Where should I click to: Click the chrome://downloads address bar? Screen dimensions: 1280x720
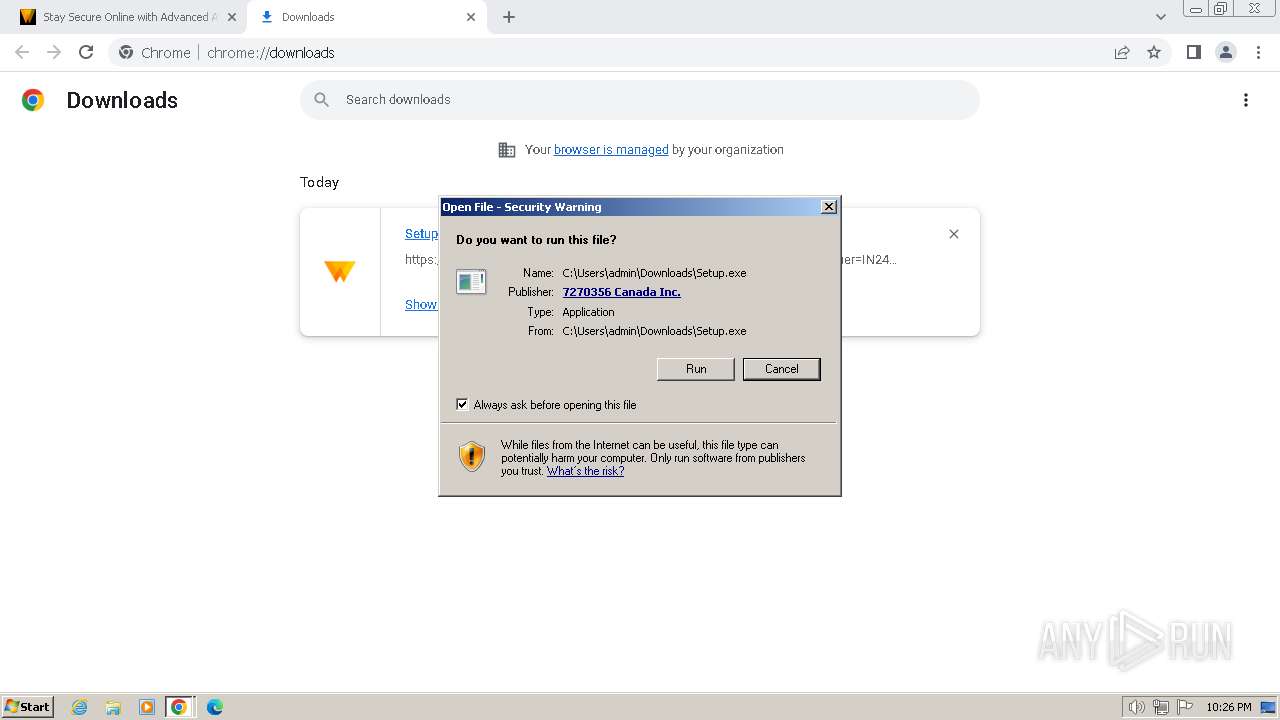point(640,52)
